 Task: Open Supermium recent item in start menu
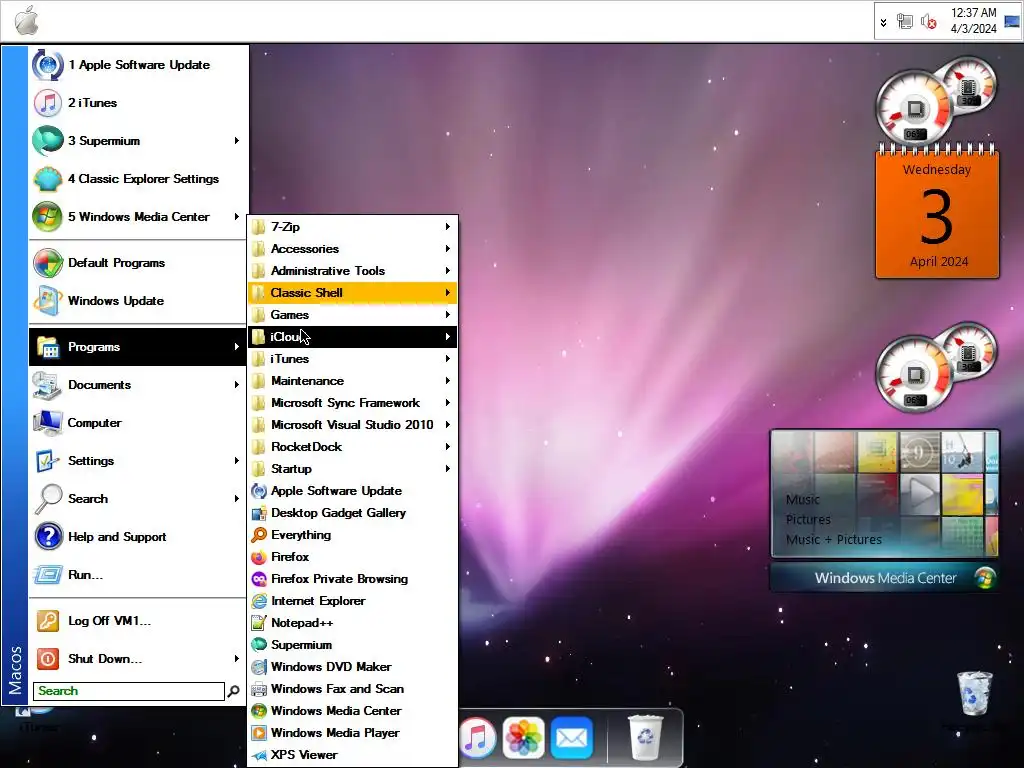pos(138,140)
